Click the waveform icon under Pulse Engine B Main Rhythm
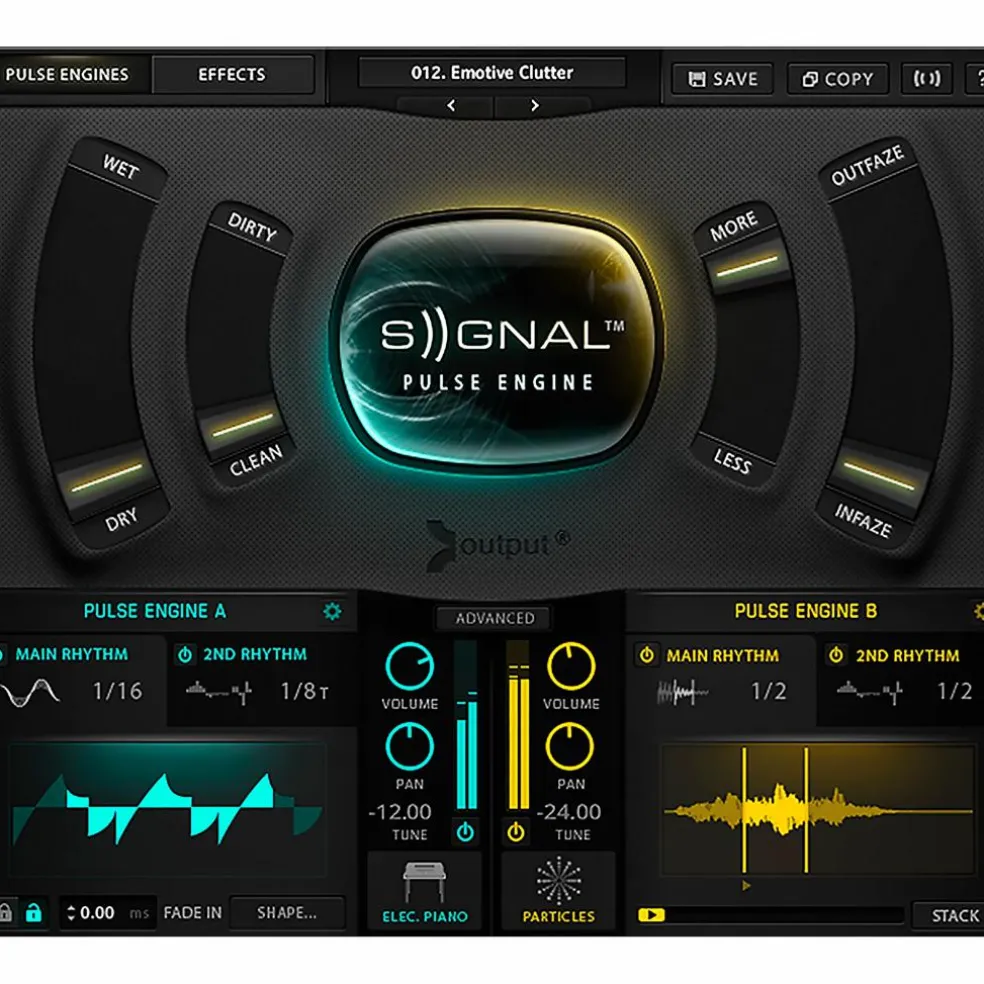The width and height of the screenshot is (984, 984). coord(682,693)
